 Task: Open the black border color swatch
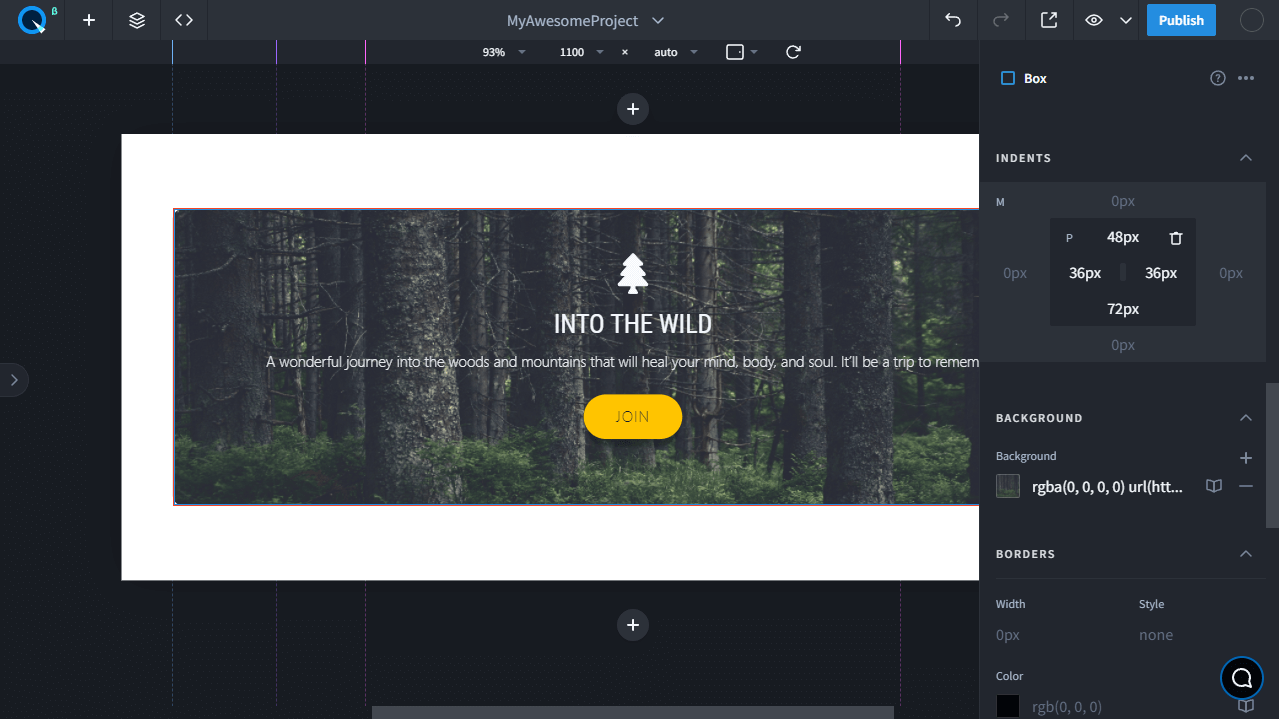click(1008, 706)
